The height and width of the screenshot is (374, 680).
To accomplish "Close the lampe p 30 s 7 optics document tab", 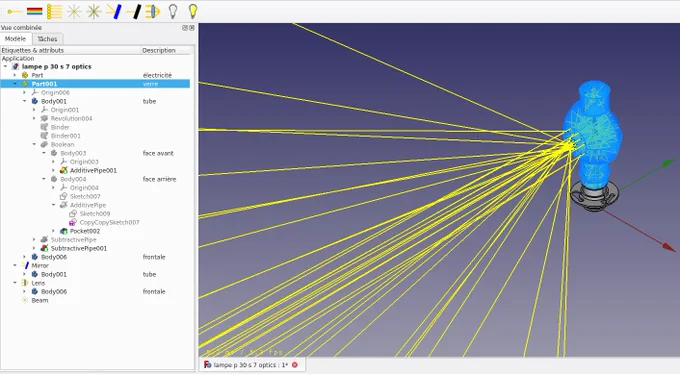I will 295,365.
